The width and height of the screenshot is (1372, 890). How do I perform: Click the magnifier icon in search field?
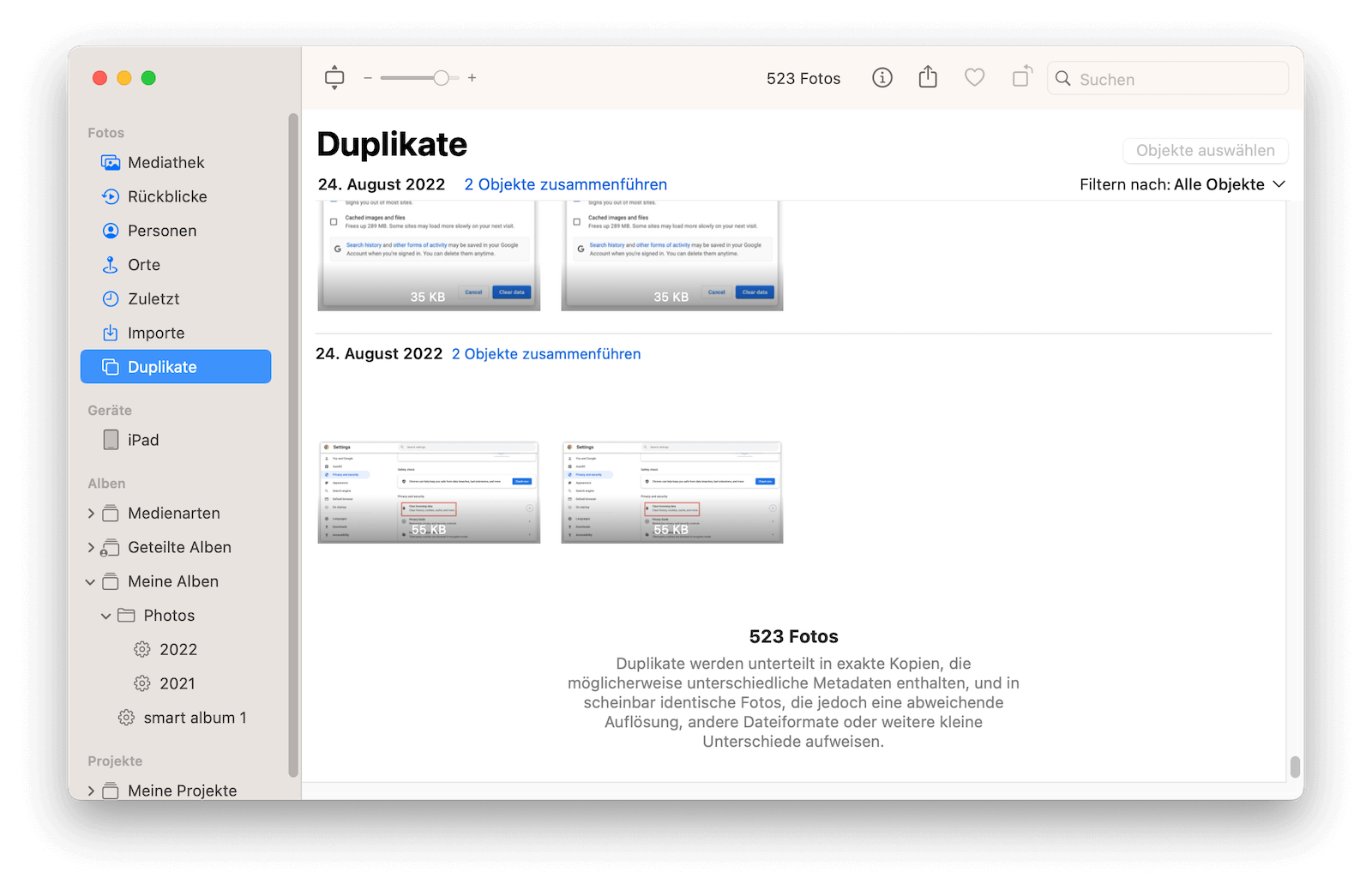(1062, 79)
